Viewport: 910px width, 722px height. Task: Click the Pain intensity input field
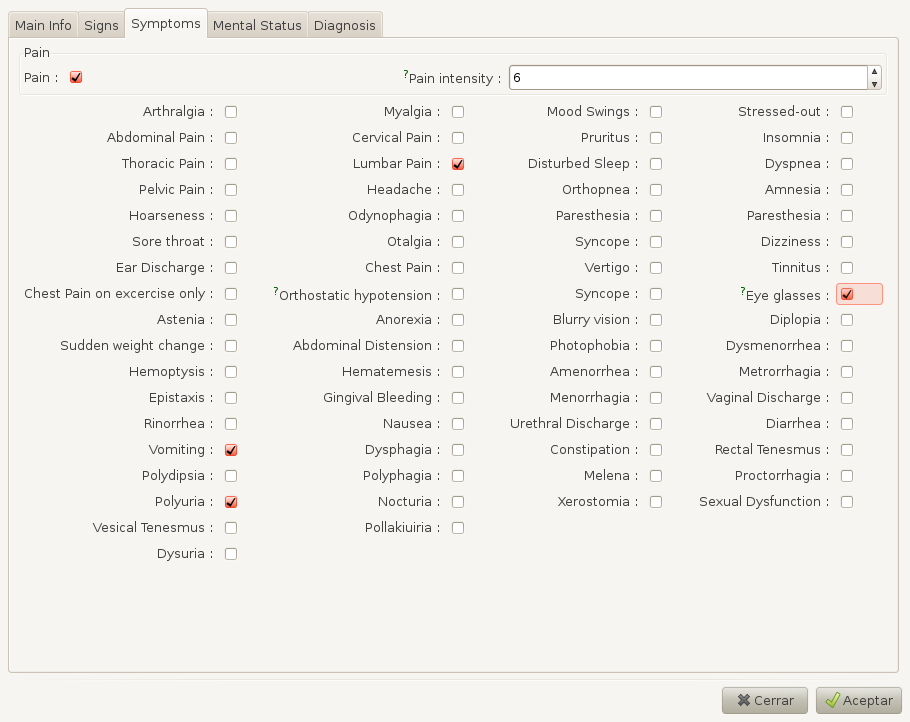(688, 78)
